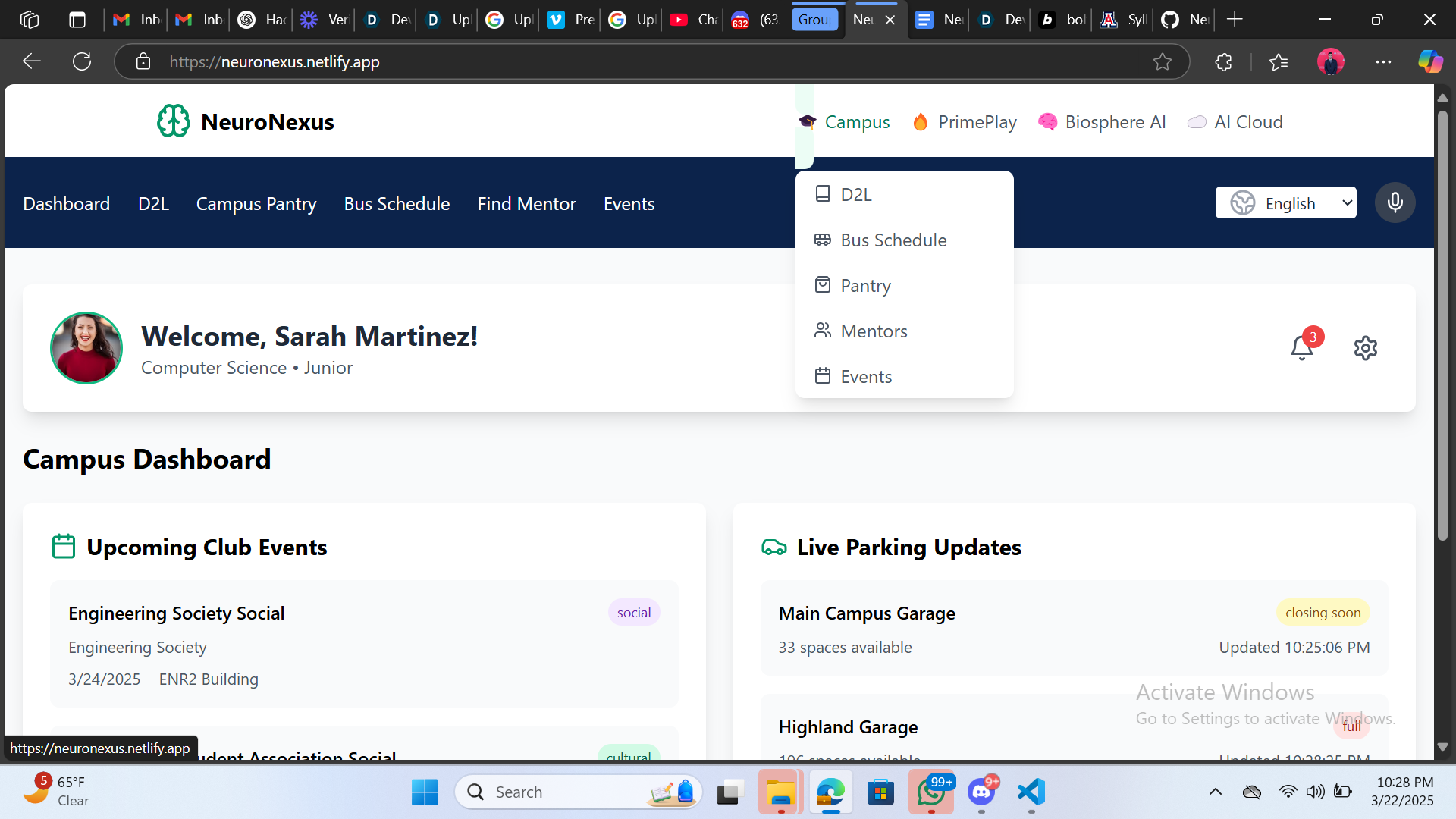
Task: Go to Campus Pantry nav link
Action: coord(256,204)
